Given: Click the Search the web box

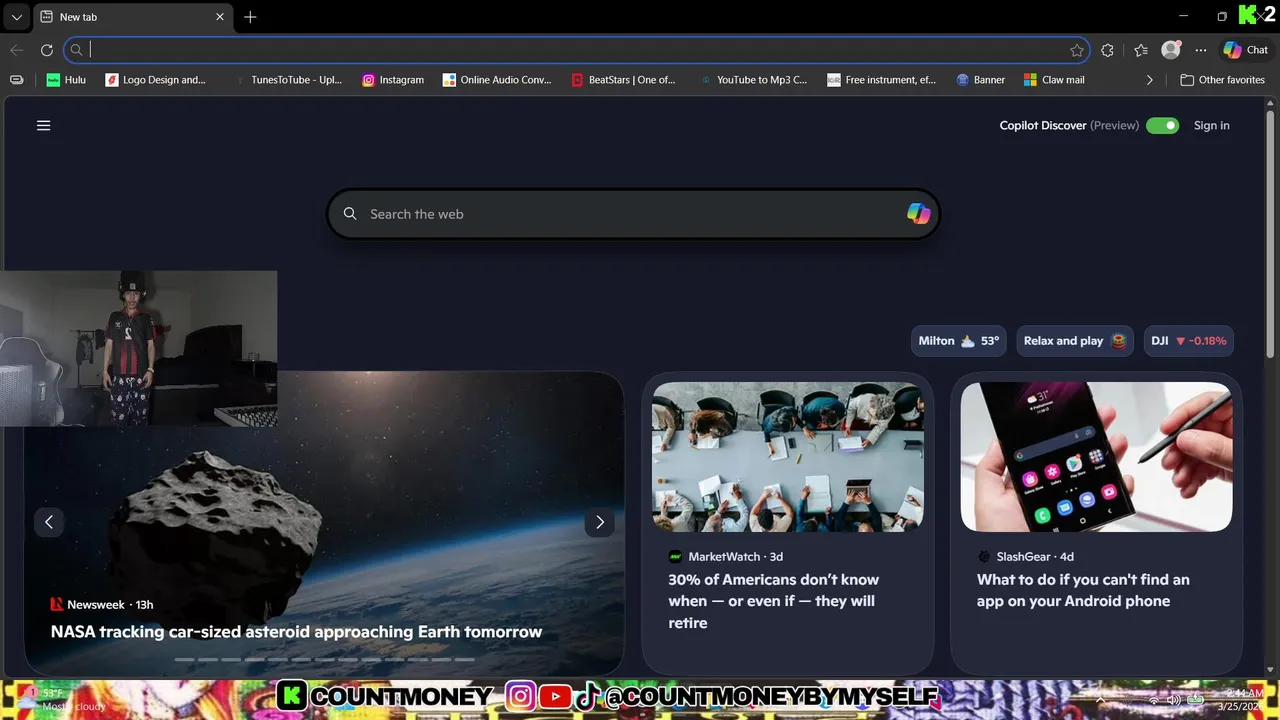Looking at the screenshot, I should (634, 214).
